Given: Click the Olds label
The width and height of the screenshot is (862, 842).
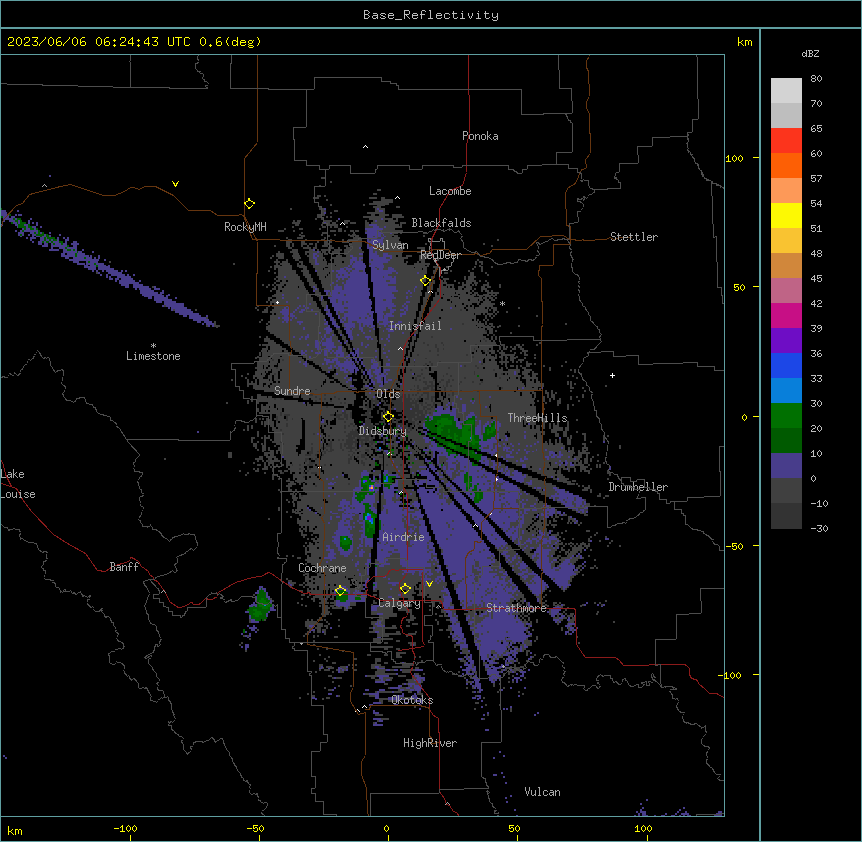Looking at the screenshot, I should 388,394.
